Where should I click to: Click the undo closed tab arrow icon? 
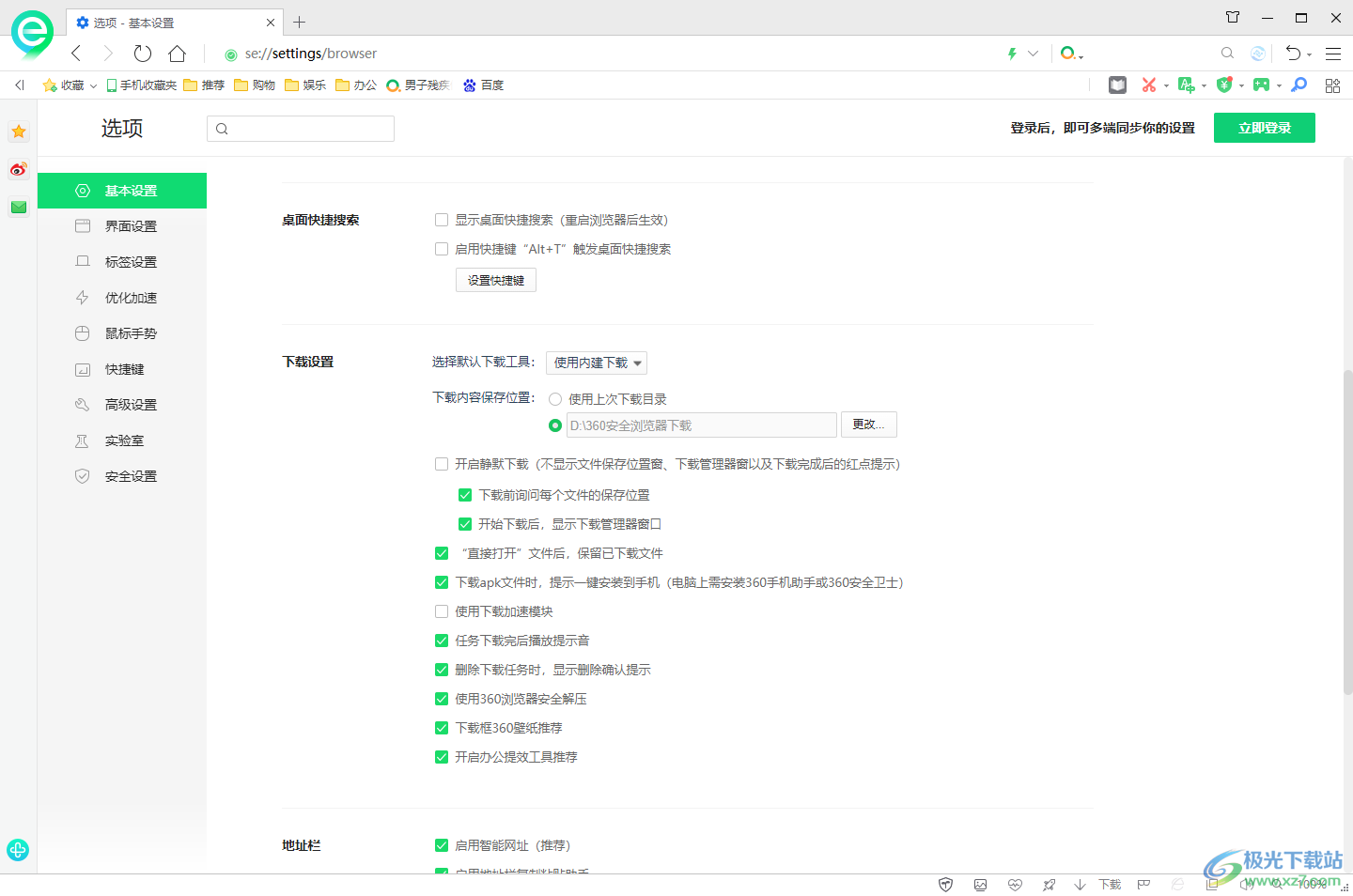point(1293,54)
